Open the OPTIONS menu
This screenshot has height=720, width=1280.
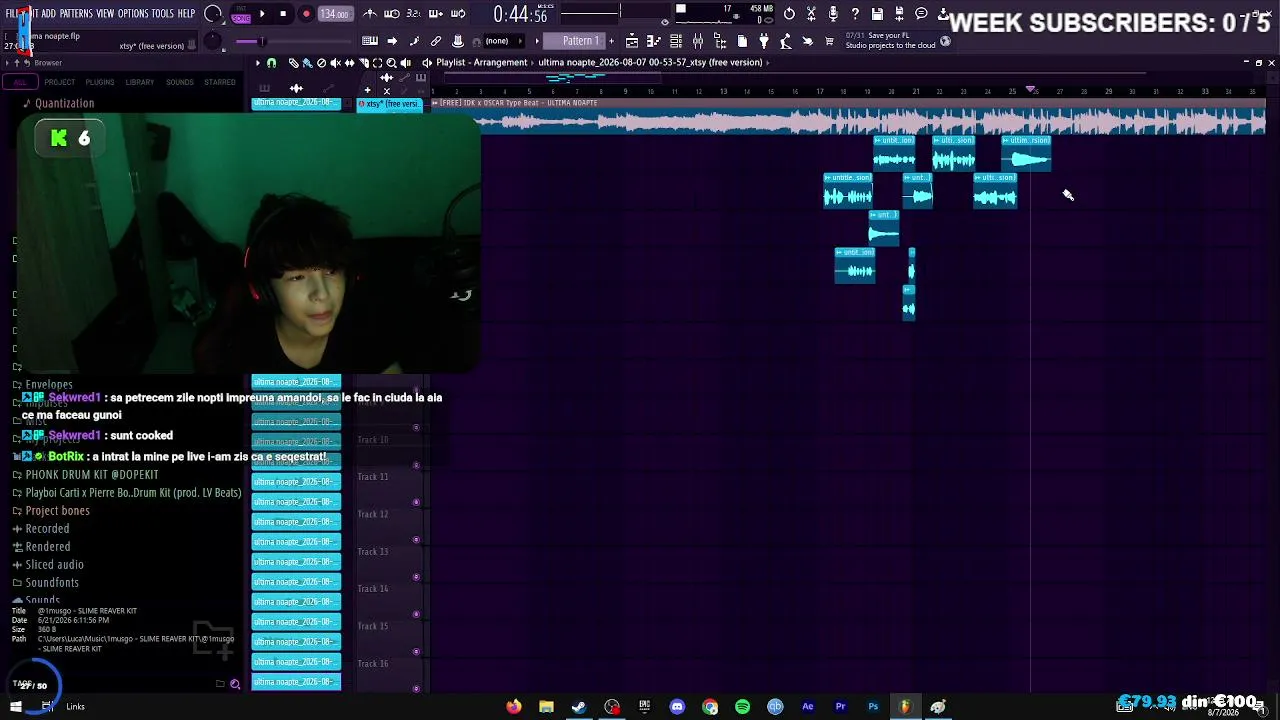click(x=133, y=14)
